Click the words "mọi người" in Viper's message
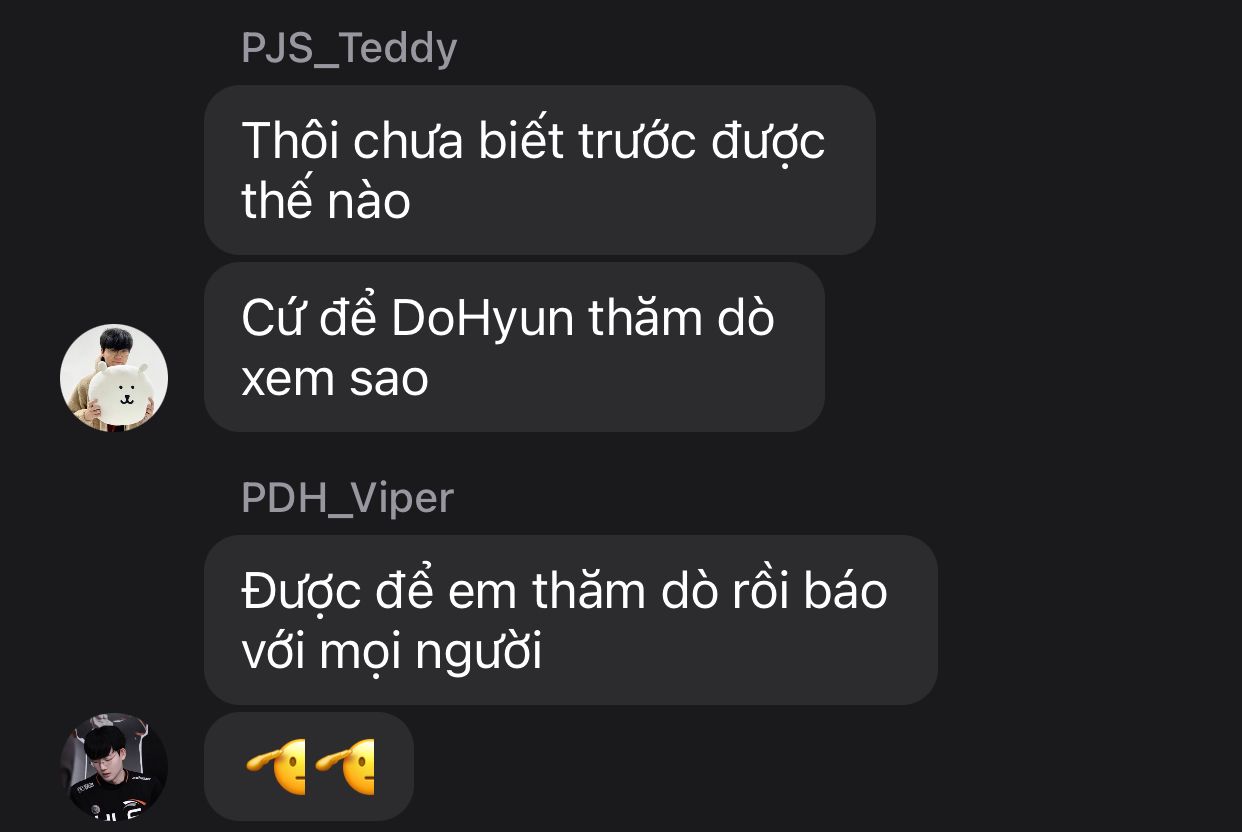 [430, 653]
